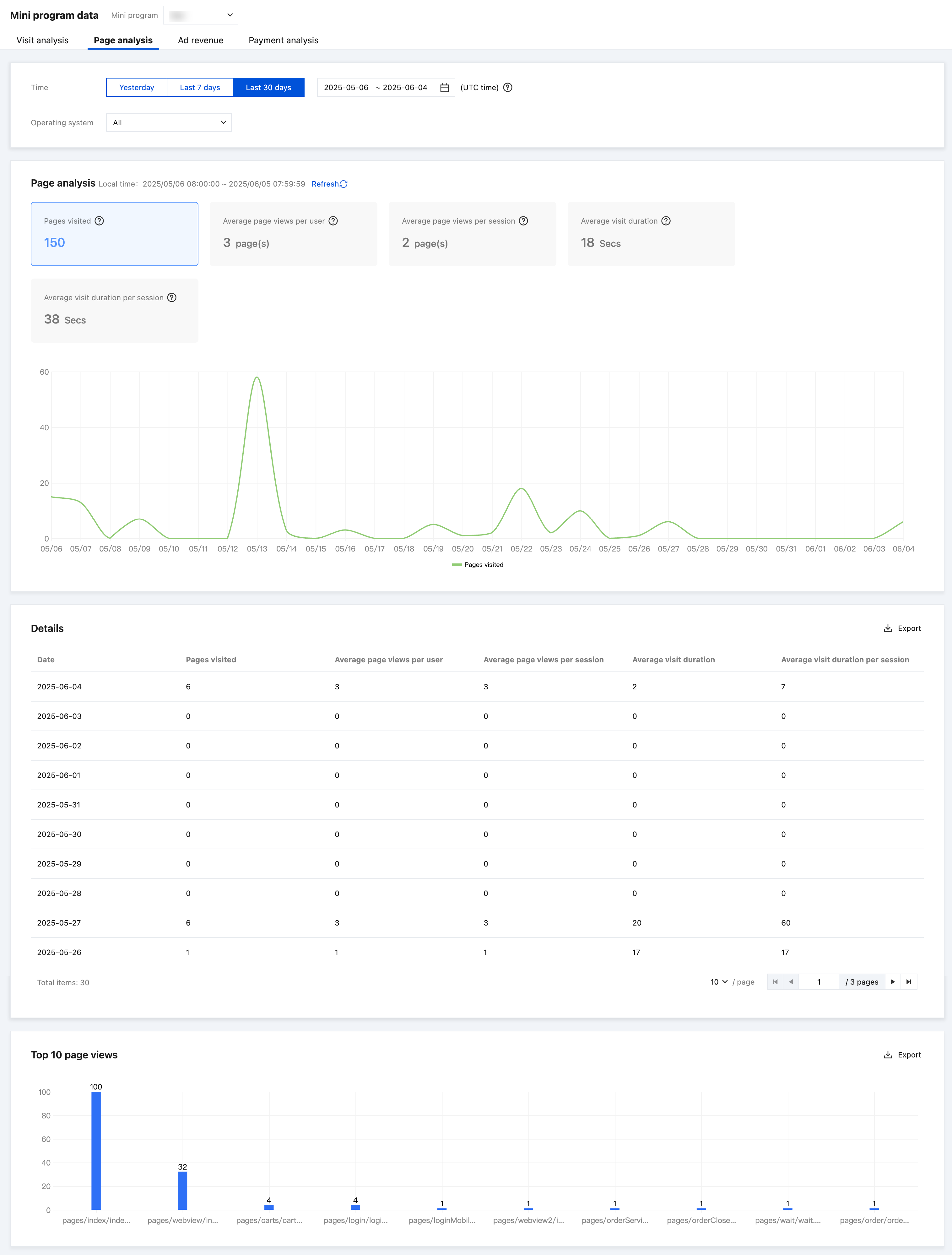Screen dimensions: 952x1255
Task: Click help icon for average page views per user
Action: (333, 221)
